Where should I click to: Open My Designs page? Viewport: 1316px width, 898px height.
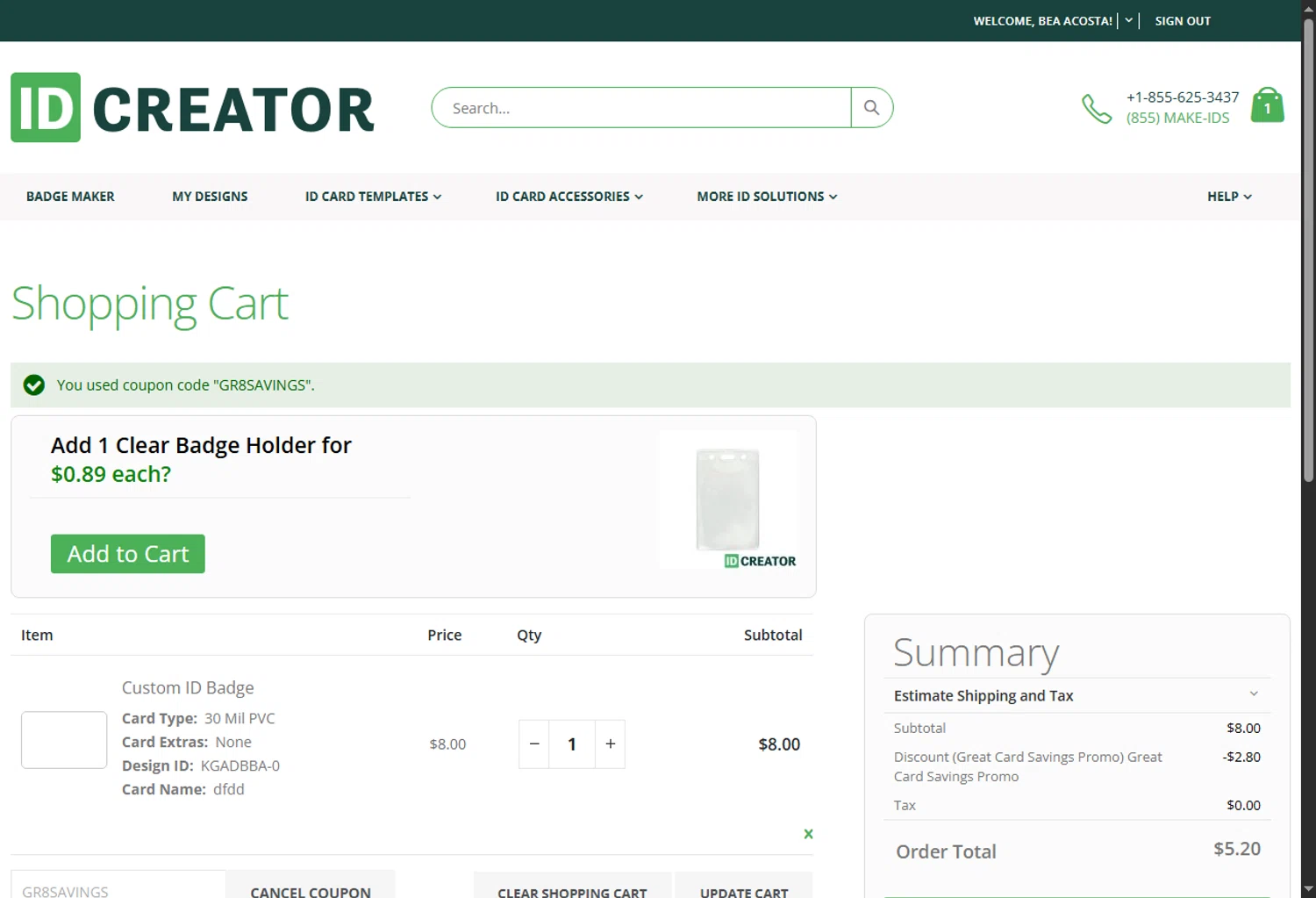[210, 197]
